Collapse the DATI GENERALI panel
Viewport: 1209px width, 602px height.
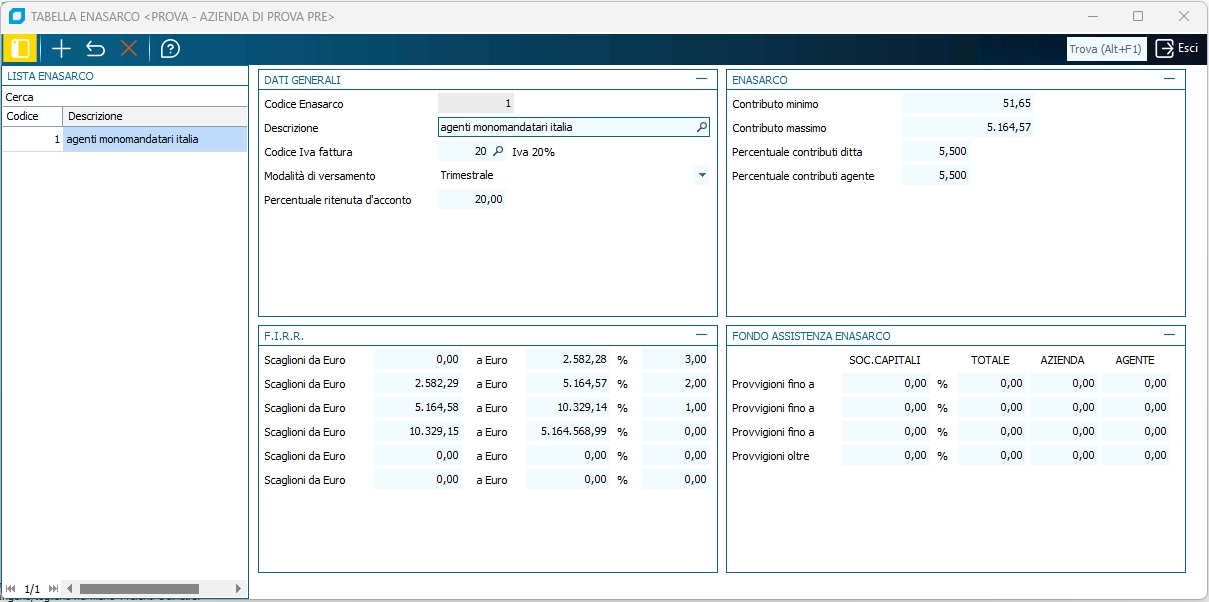click(x=701, y=79)
